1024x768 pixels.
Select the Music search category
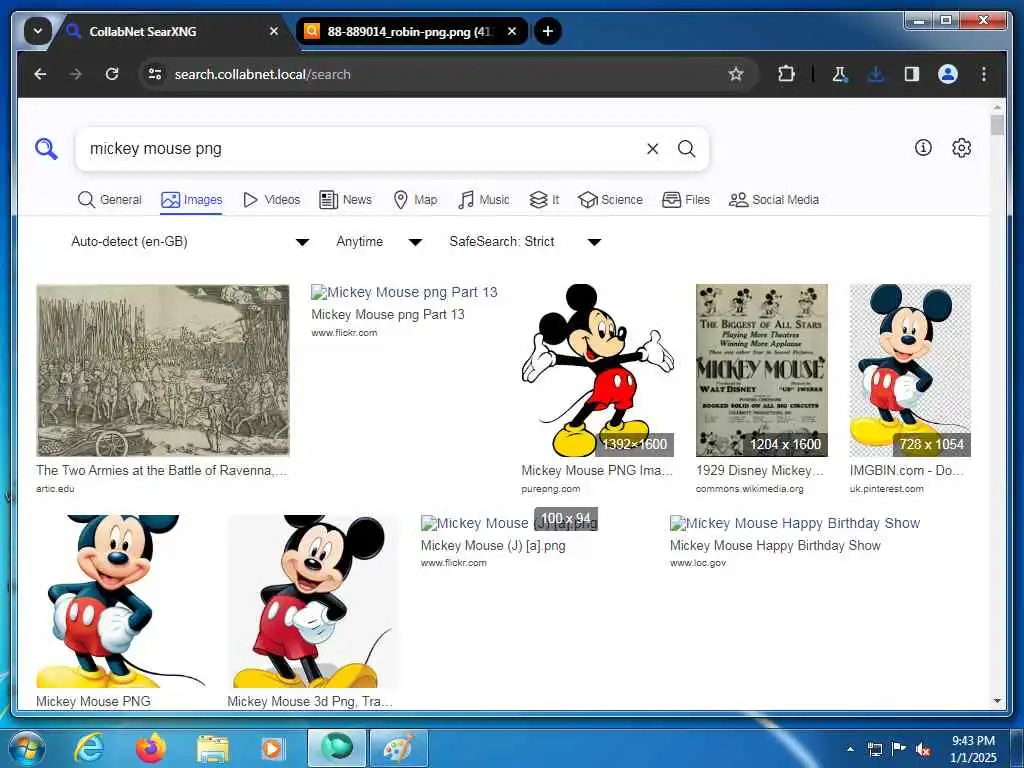(x=483, y=200)
